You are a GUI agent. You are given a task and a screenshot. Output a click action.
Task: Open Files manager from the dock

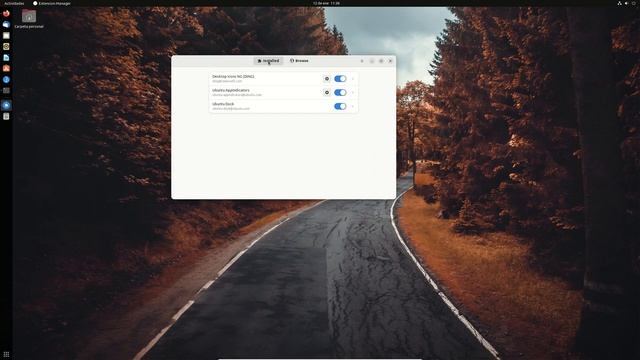click(x=6, y=36)
